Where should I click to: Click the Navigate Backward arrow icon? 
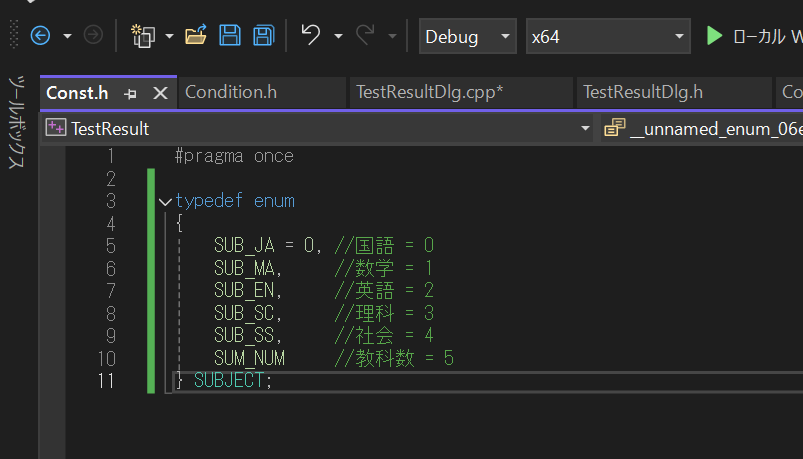coord(40,36)
